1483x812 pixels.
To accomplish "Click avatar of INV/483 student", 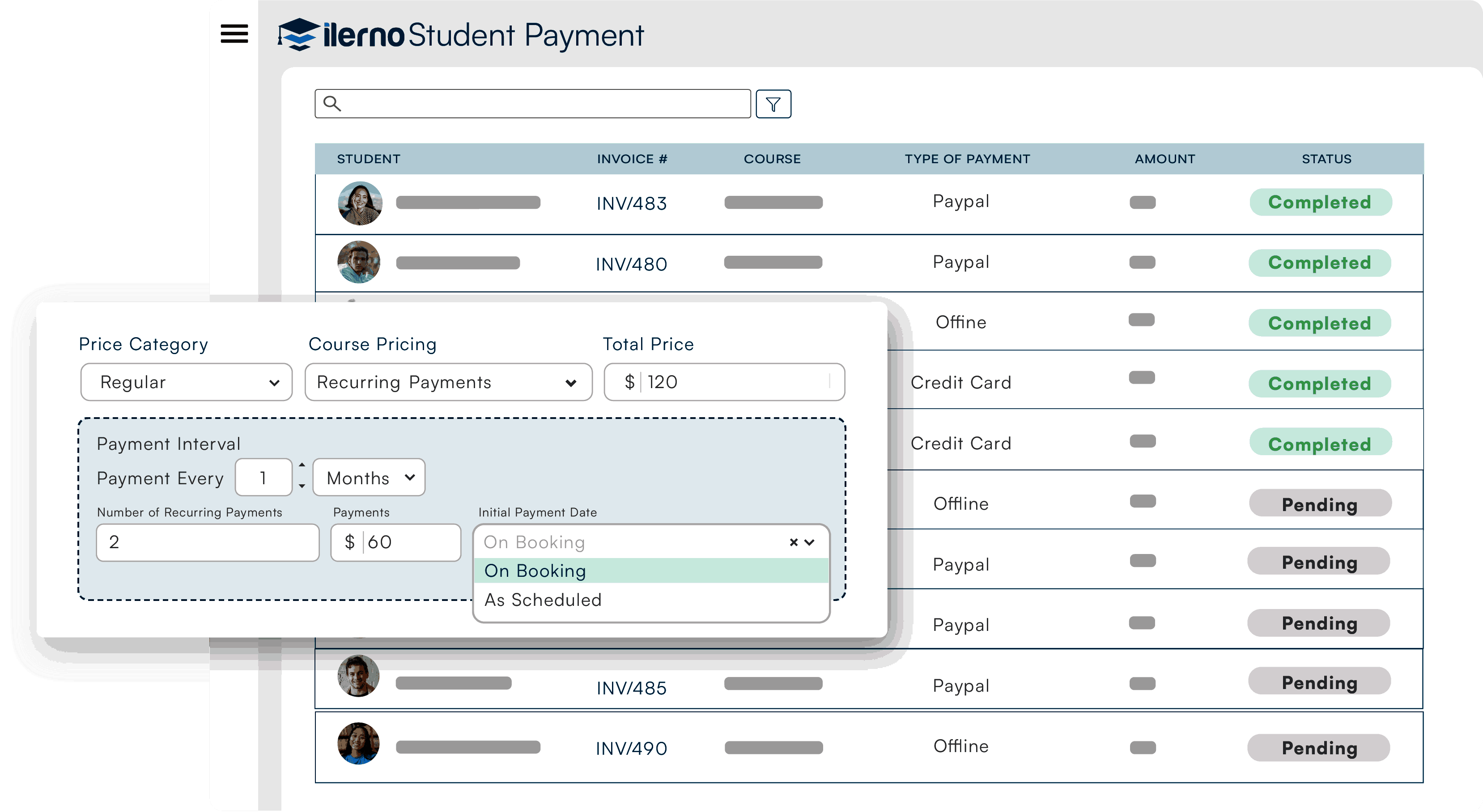I will (360, 203).
